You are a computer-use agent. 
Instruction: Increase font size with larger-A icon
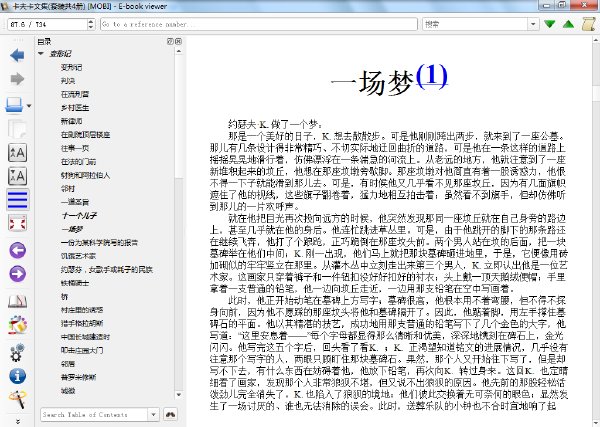(x=17, y=153)
